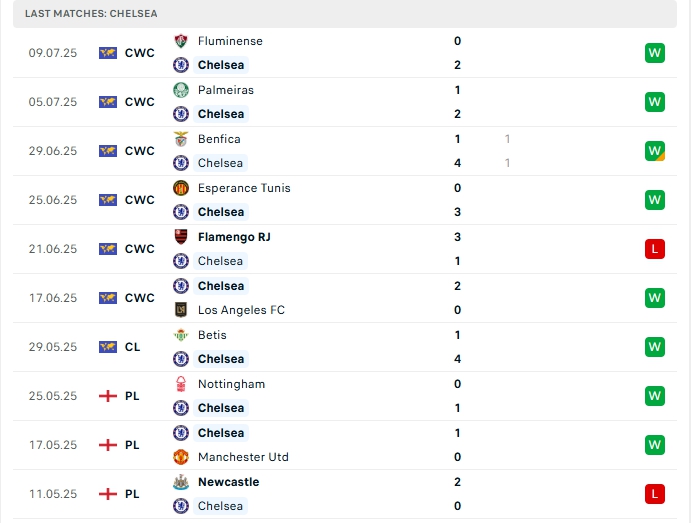
Task: Click the Benfica club crest icon
Action: point(181,139)
